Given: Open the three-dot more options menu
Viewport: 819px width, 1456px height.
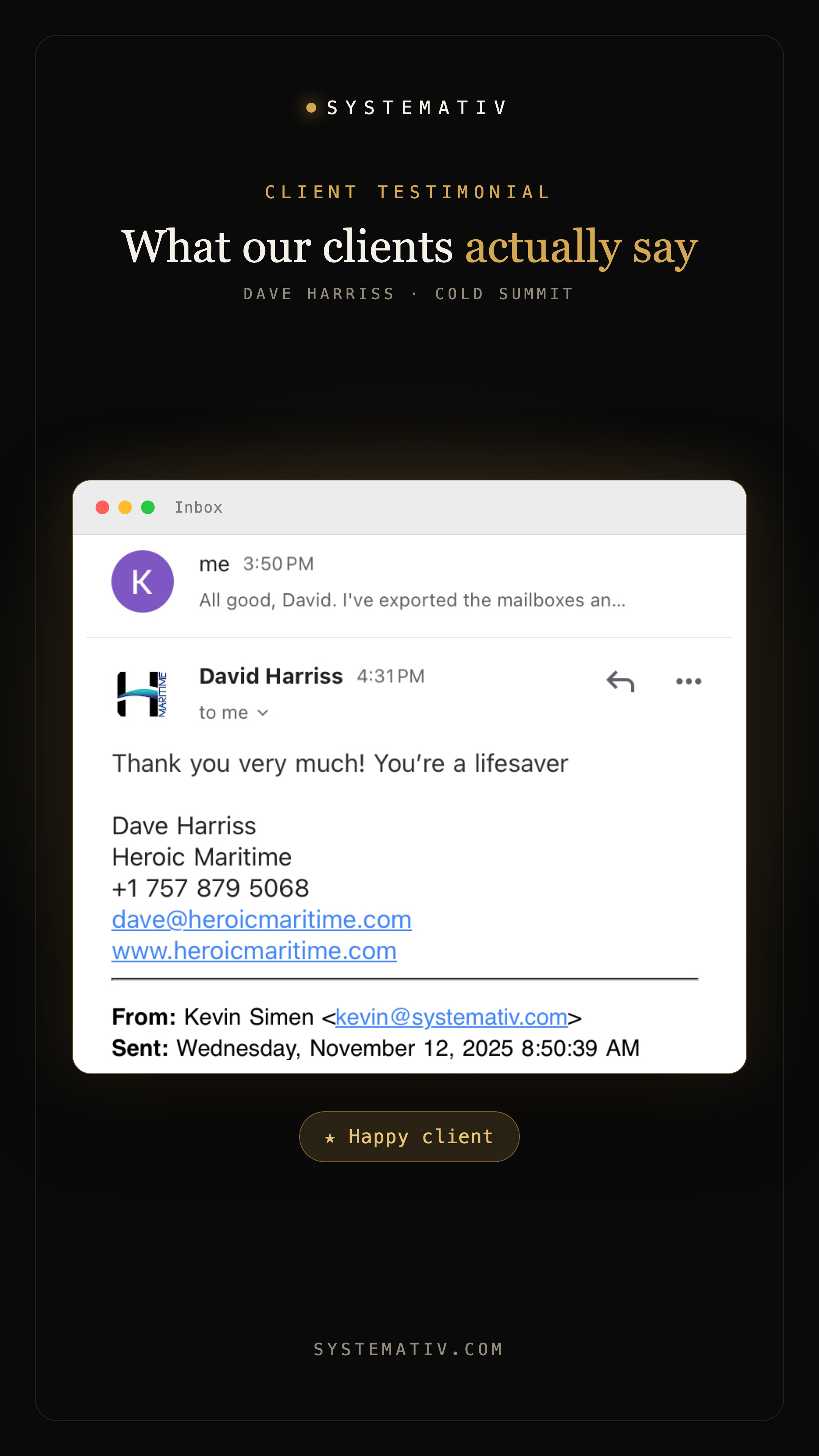Looking at the screenshot, I should click(x=689, y=681).
